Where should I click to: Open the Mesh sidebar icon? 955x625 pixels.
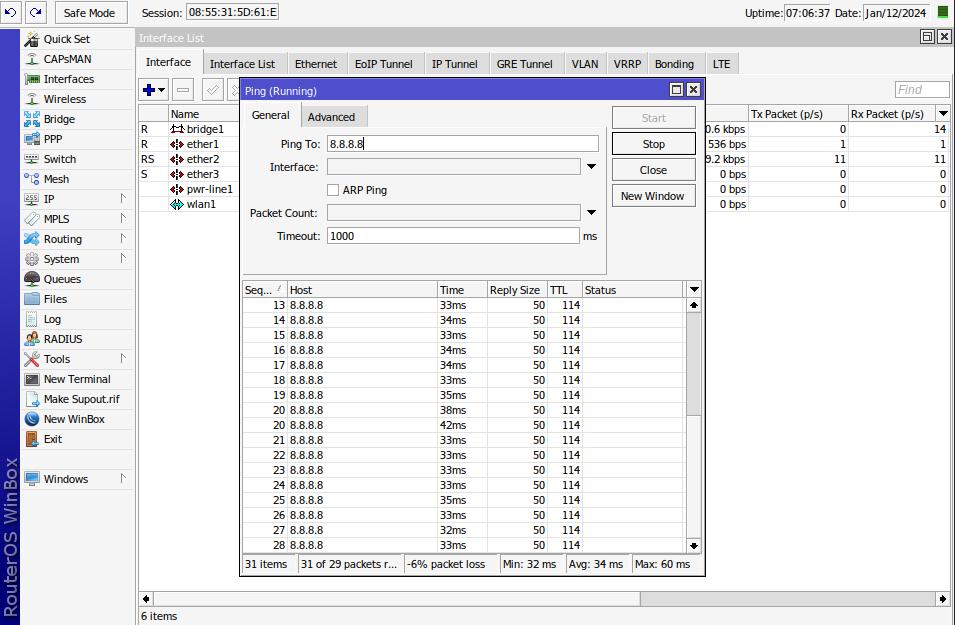click(32, 179)
